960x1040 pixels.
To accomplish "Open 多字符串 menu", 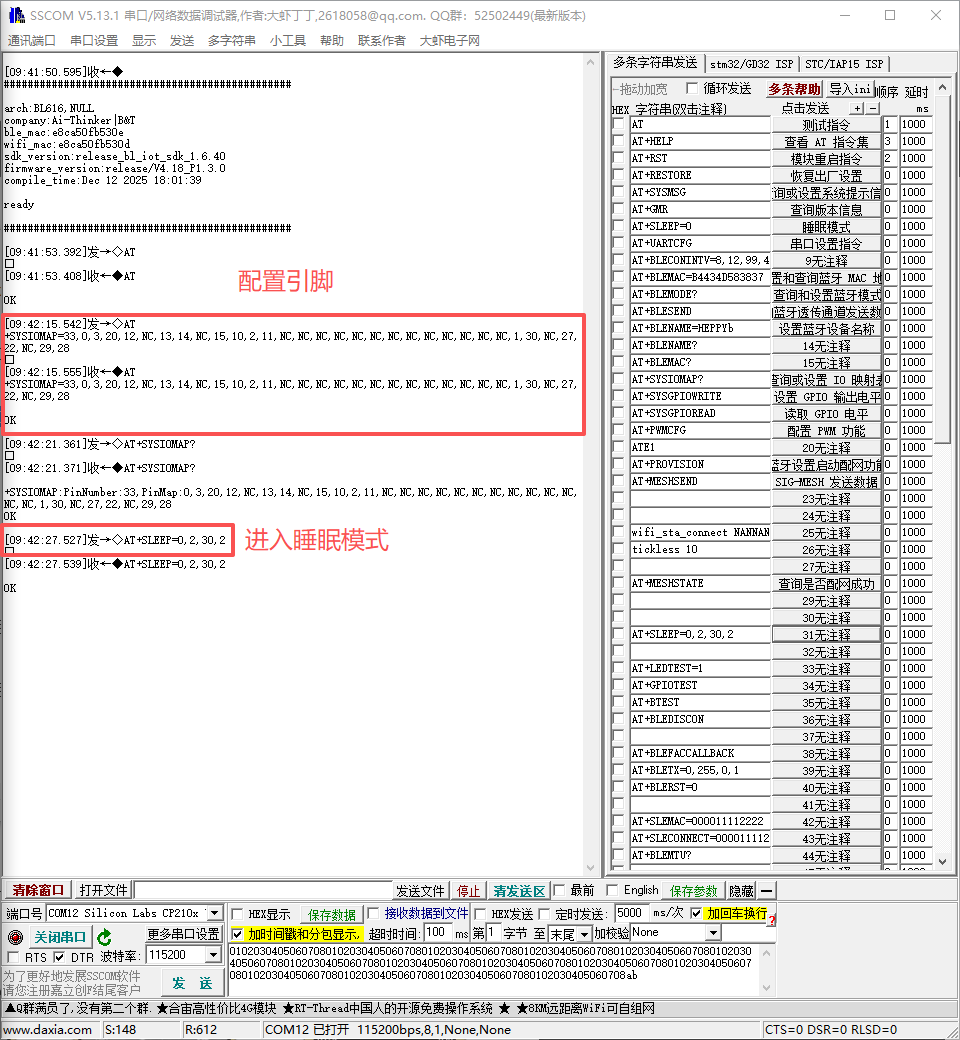I will tap(232, 40).
